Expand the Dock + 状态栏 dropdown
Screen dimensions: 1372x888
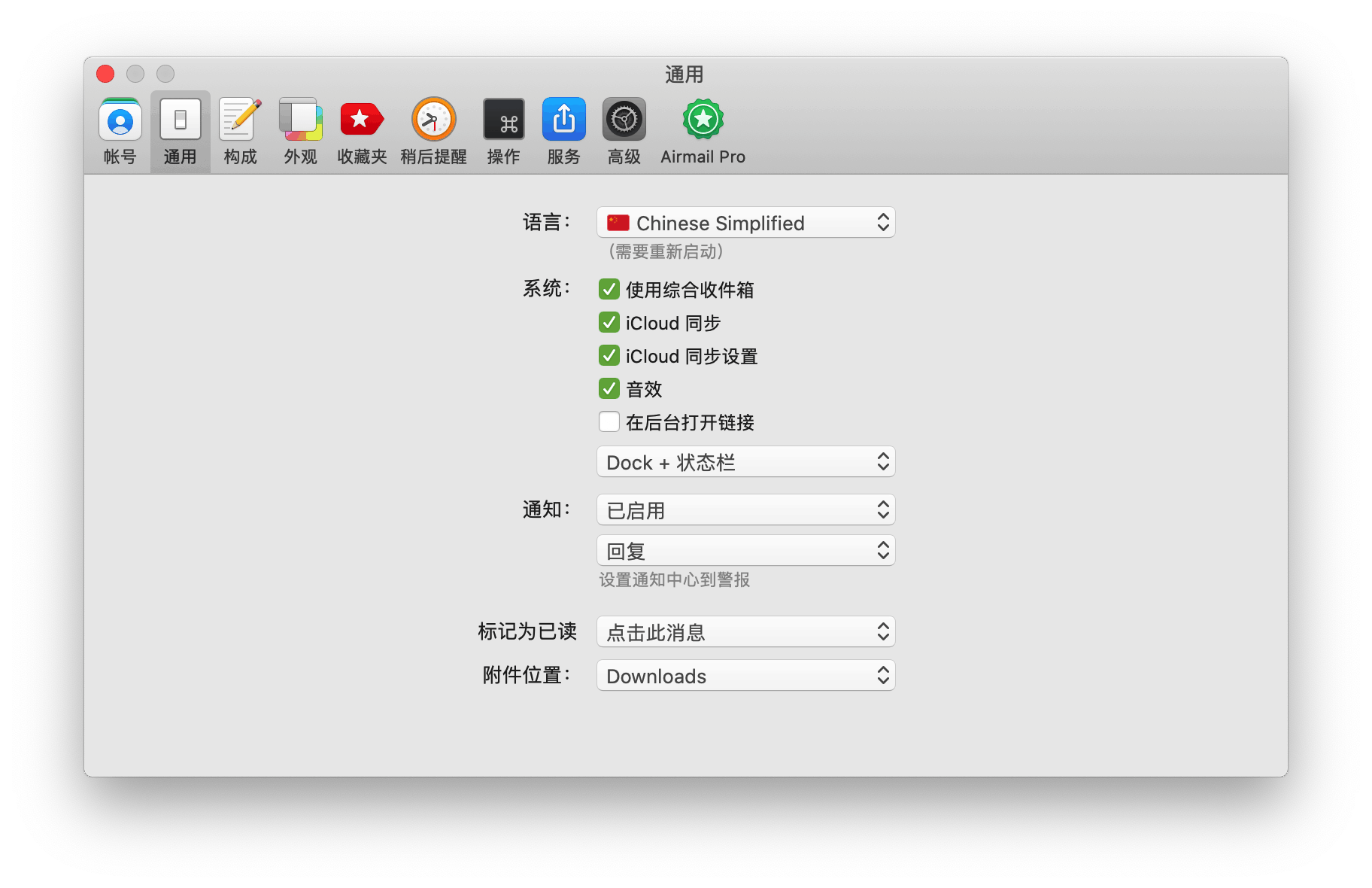745,462
